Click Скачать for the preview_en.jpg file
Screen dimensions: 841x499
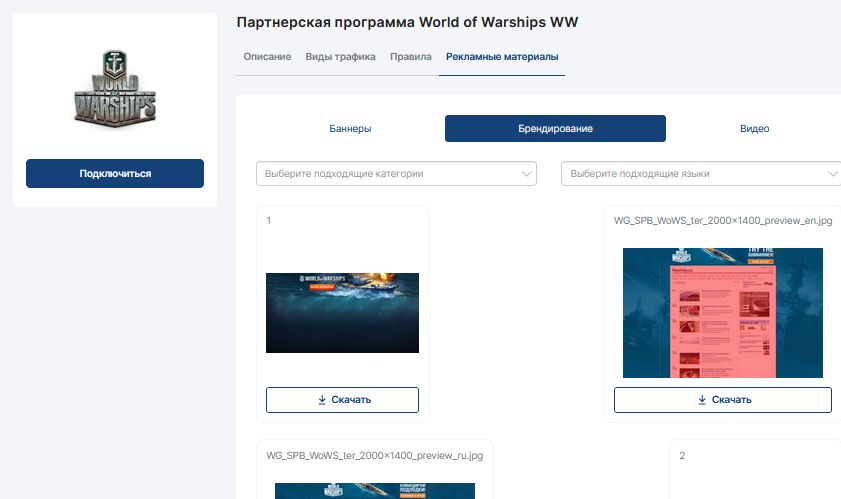click(723, 400)
